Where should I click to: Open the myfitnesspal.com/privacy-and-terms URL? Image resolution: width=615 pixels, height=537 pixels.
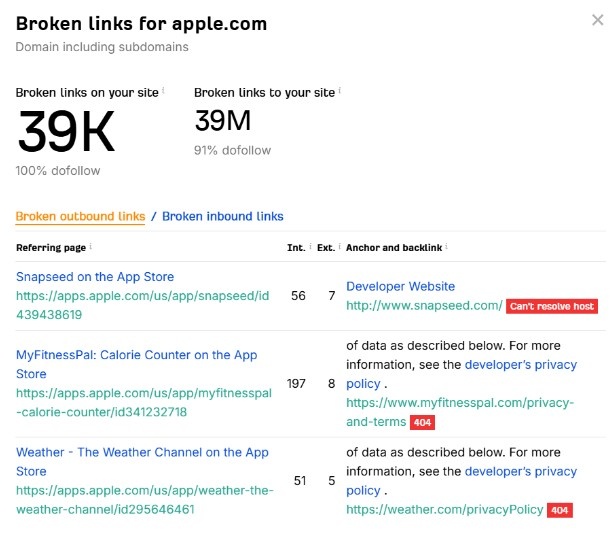460,412
